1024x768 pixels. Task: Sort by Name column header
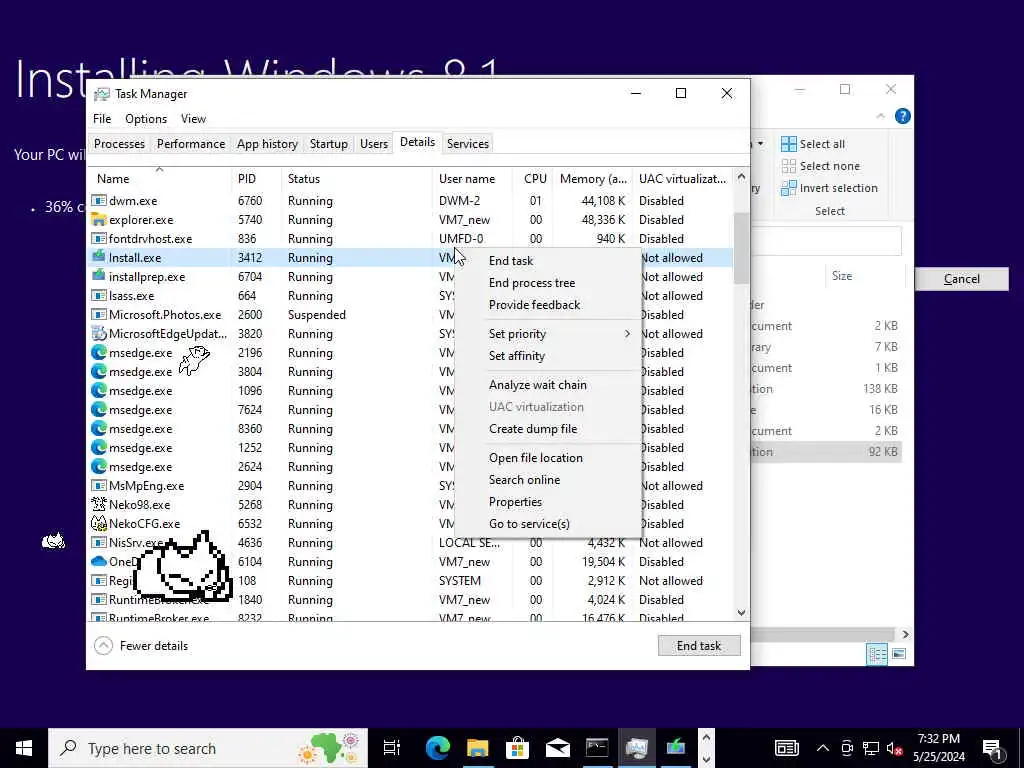click(159, 178)
